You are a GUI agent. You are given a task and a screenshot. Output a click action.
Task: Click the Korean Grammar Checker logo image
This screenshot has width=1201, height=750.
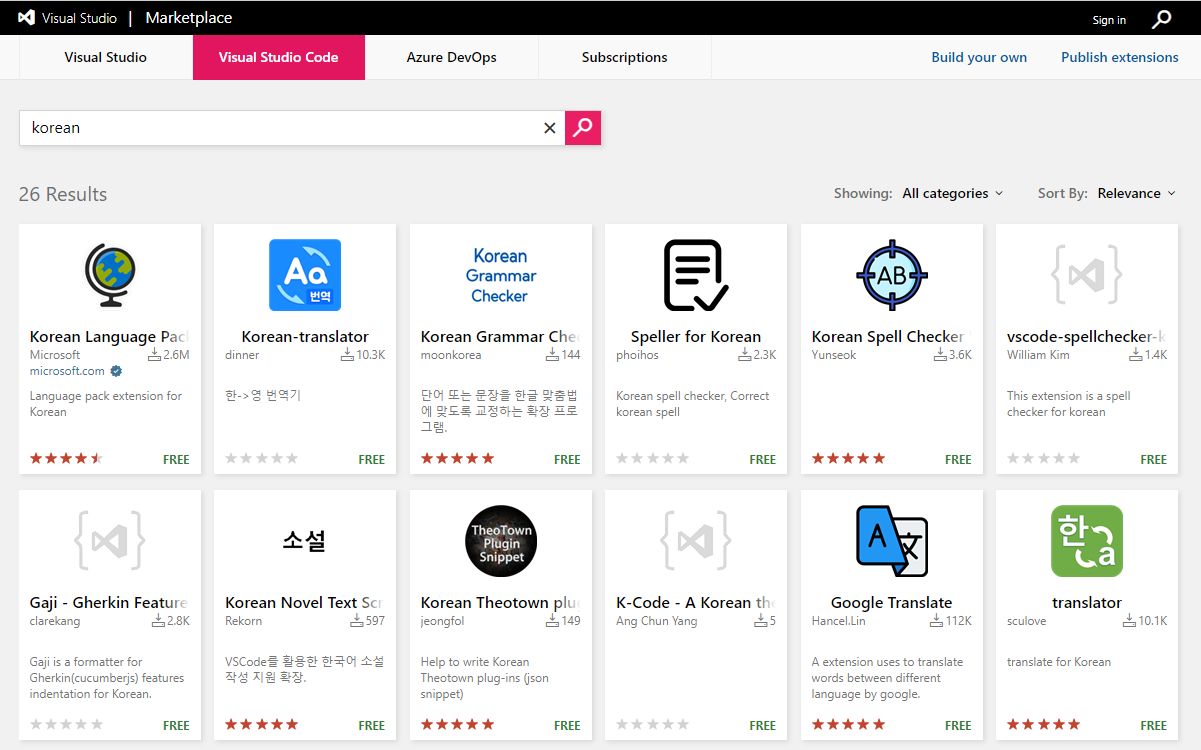[x=501, y=275]
